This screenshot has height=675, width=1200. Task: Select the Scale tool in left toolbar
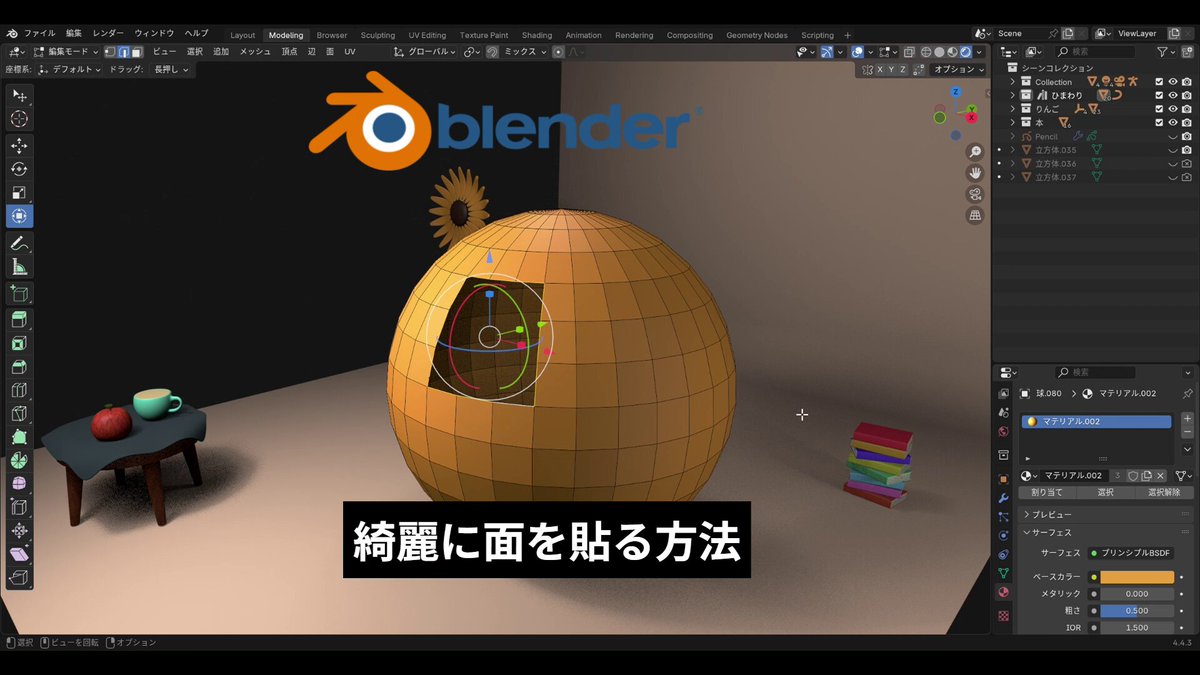click(x=19, y=193)
